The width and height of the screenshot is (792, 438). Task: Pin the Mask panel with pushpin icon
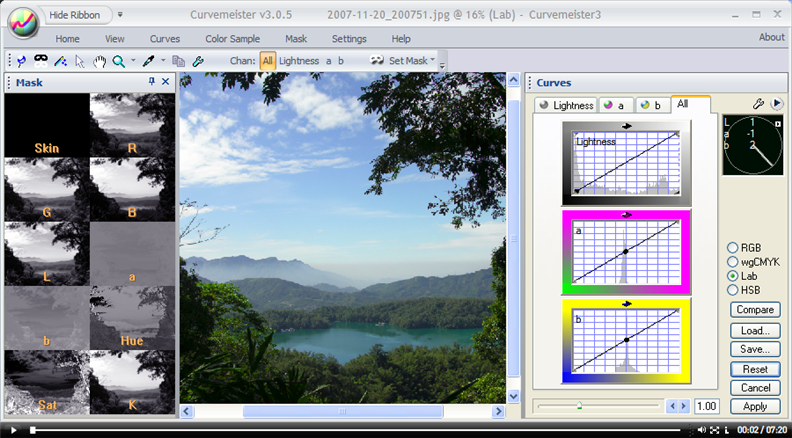152,81
